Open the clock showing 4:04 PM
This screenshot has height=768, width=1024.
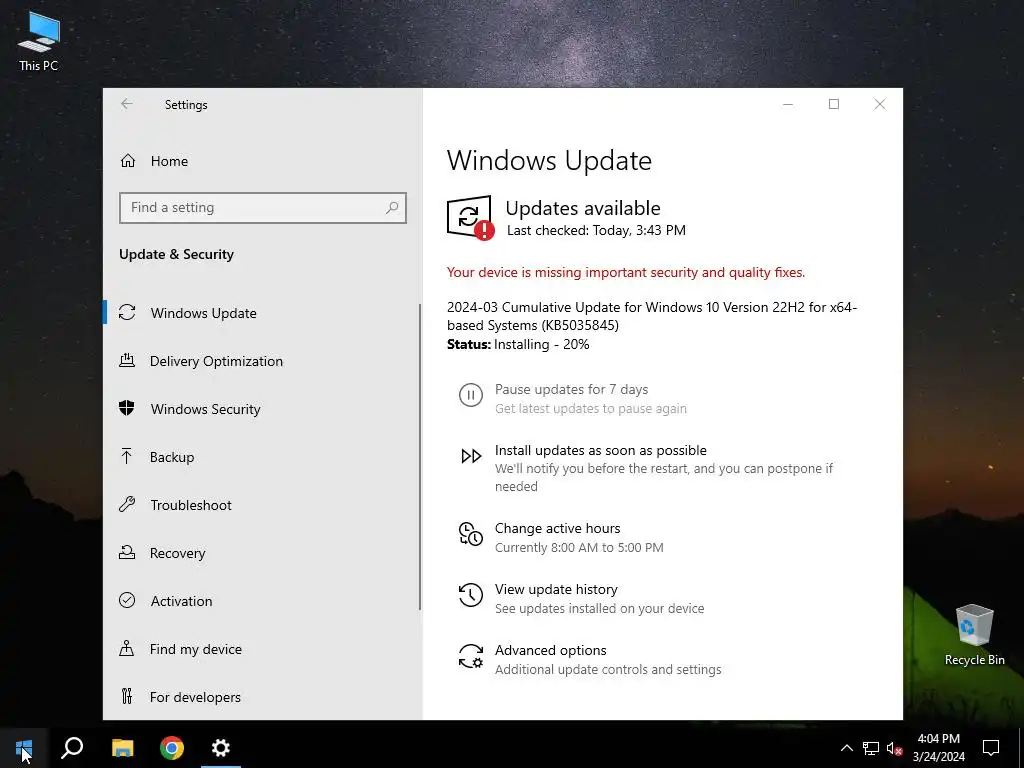pos(938,748)
